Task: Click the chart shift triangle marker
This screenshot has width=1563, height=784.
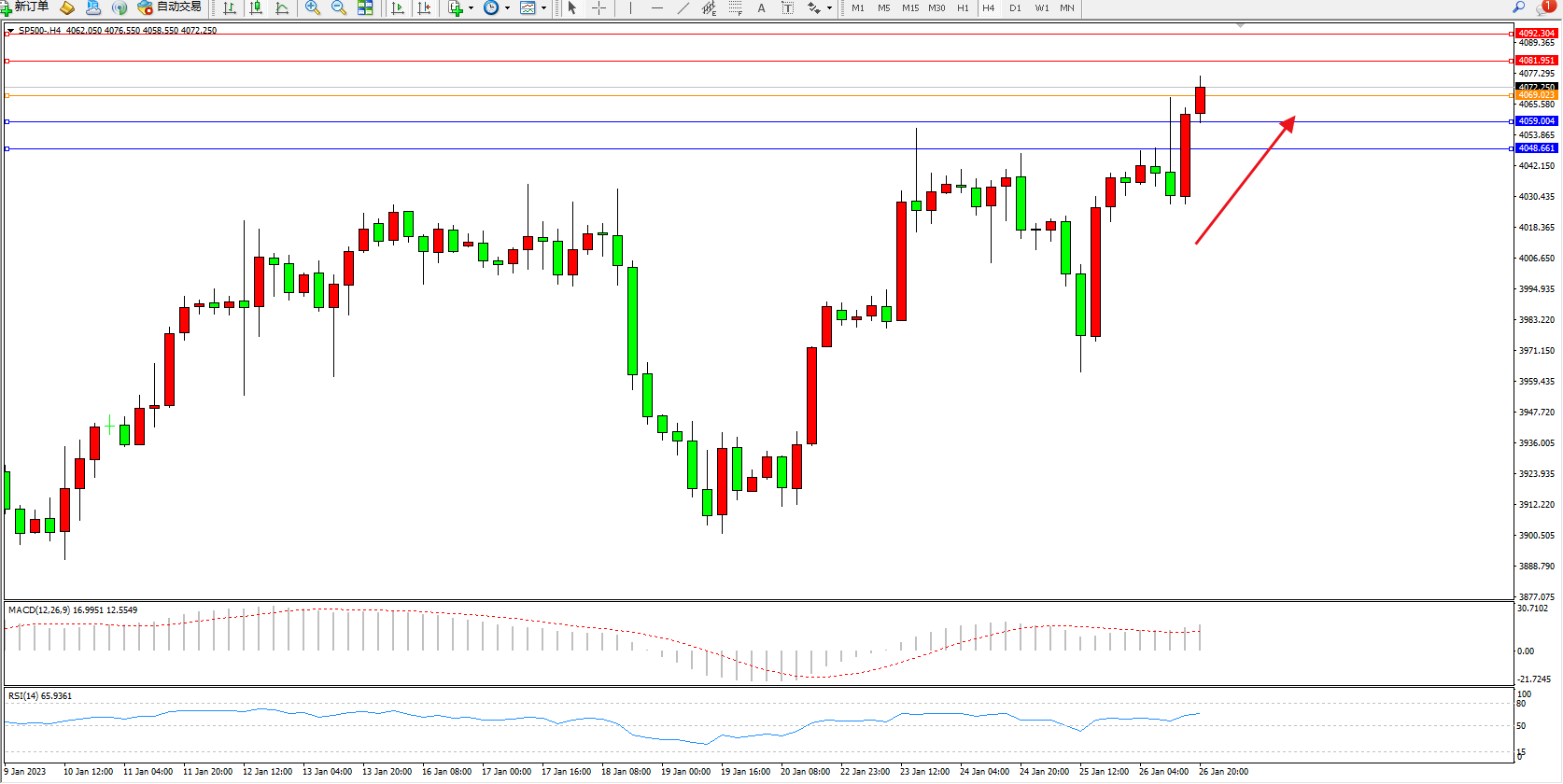Action: point(1240,26)
